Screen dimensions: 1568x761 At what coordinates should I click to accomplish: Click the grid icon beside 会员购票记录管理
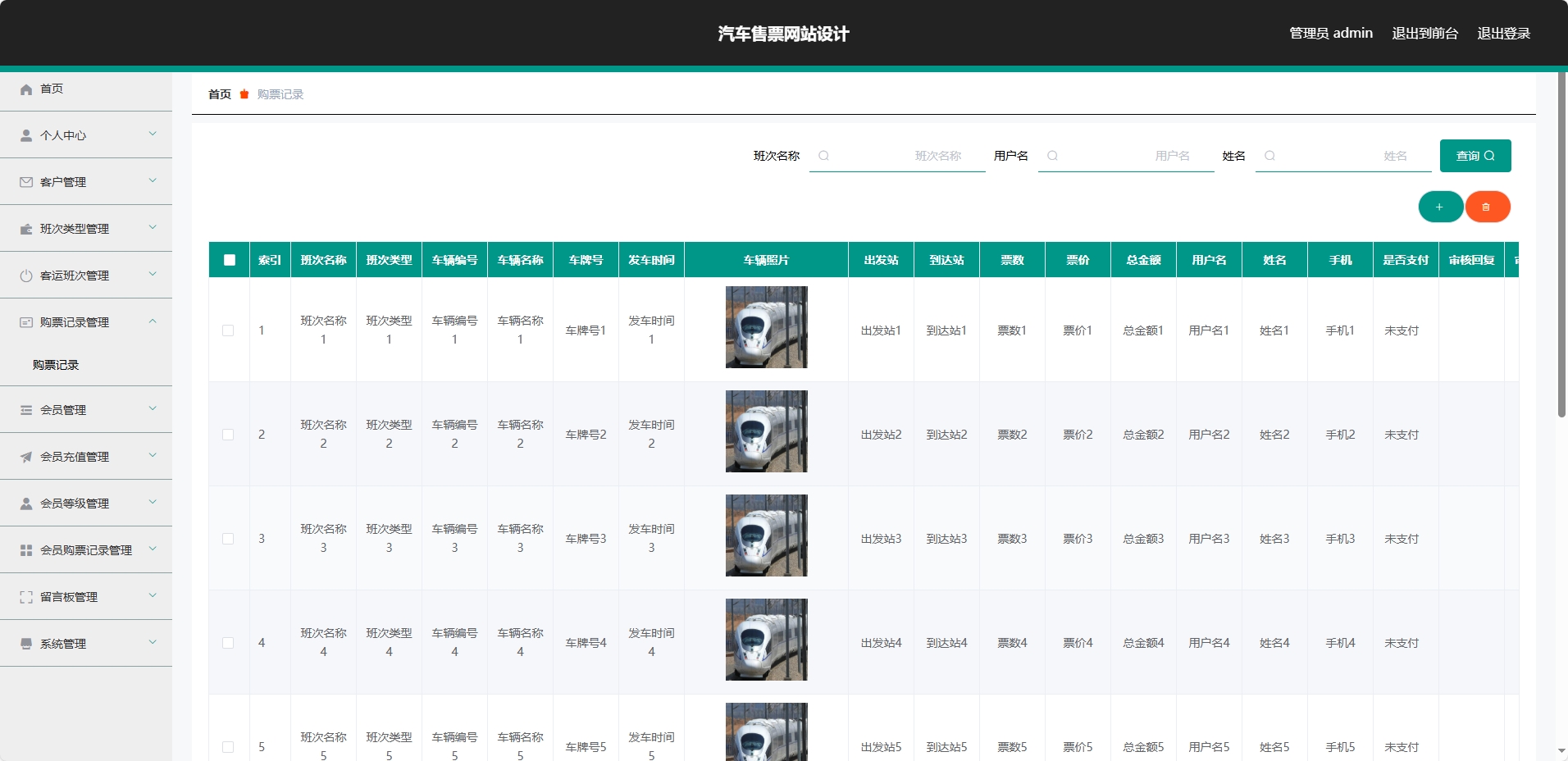pos(26,550)
